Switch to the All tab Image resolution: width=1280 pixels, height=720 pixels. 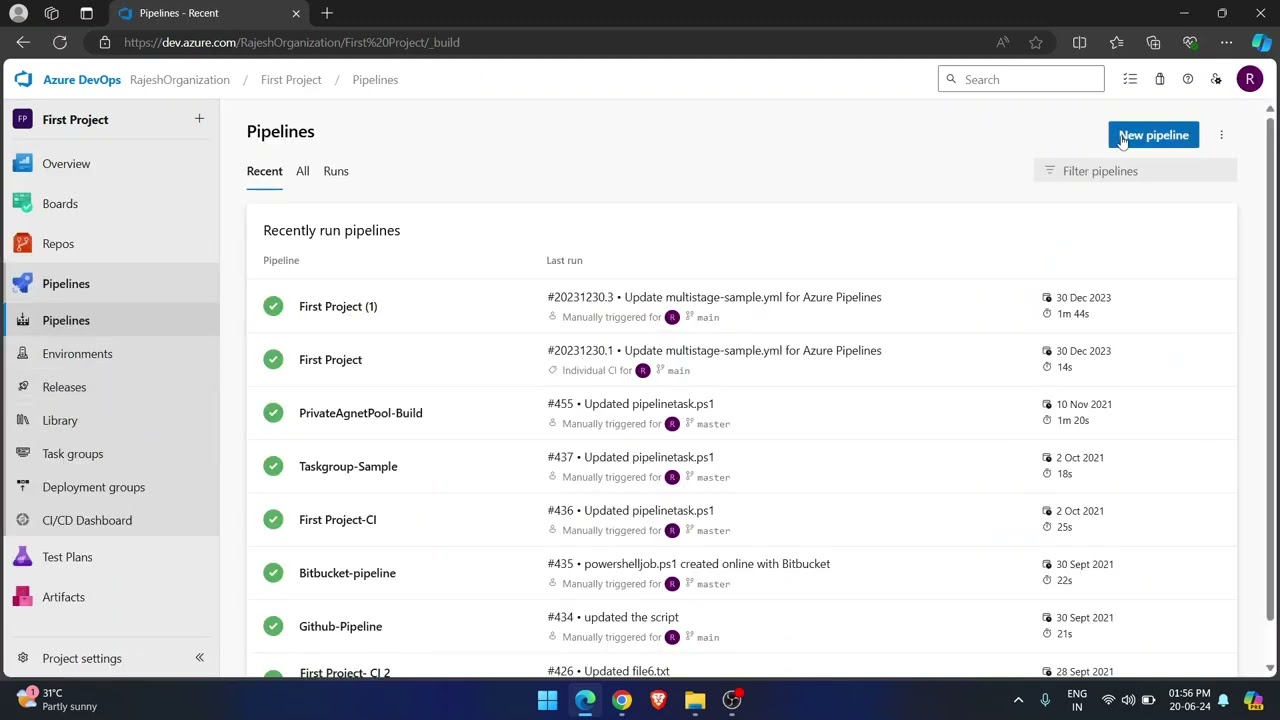pyautogui.click(x=302, y=171)
